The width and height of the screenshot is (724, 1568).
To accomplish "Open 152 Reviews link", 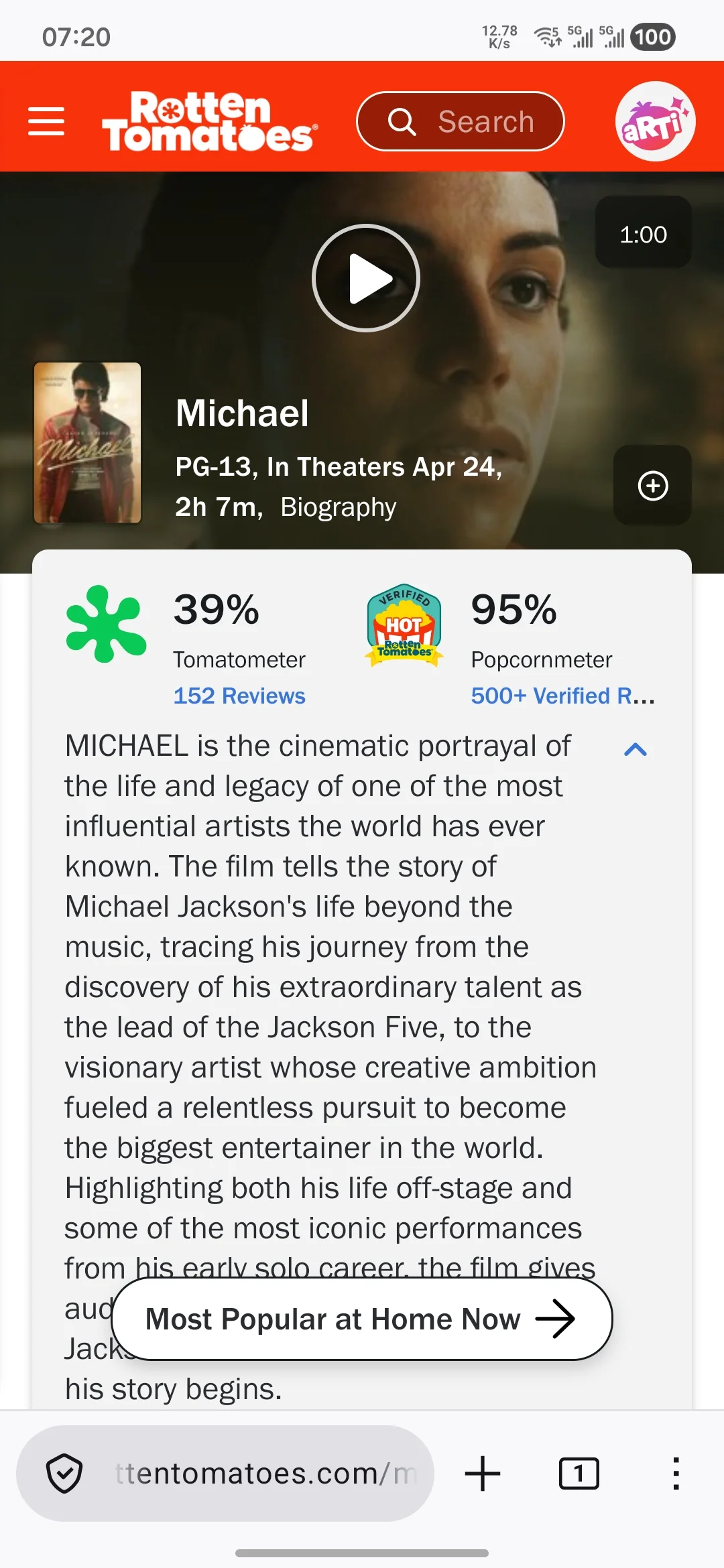I will point(239,696).
